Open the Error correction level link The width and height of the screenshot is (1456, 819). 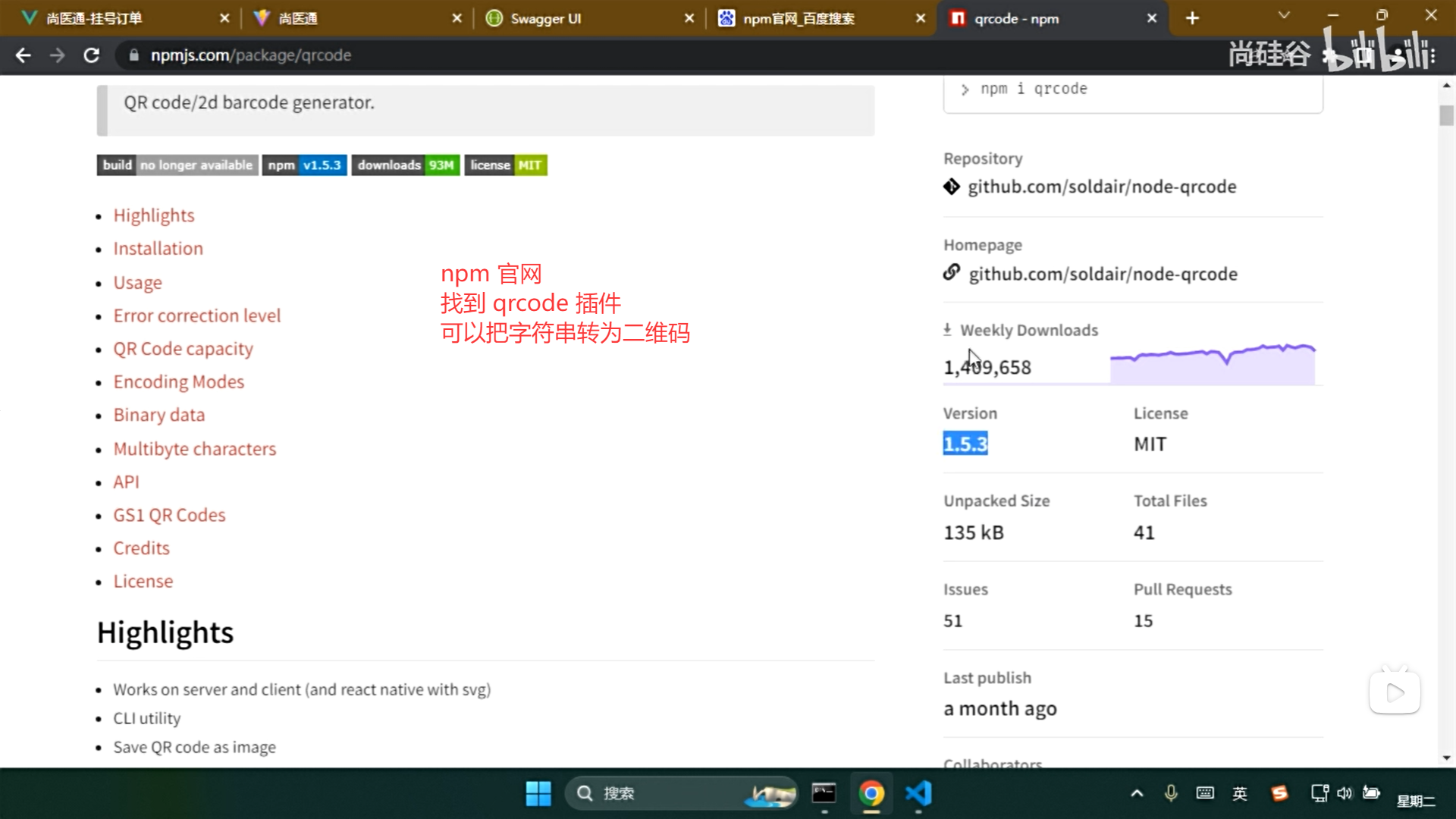(x=197, y=315)
